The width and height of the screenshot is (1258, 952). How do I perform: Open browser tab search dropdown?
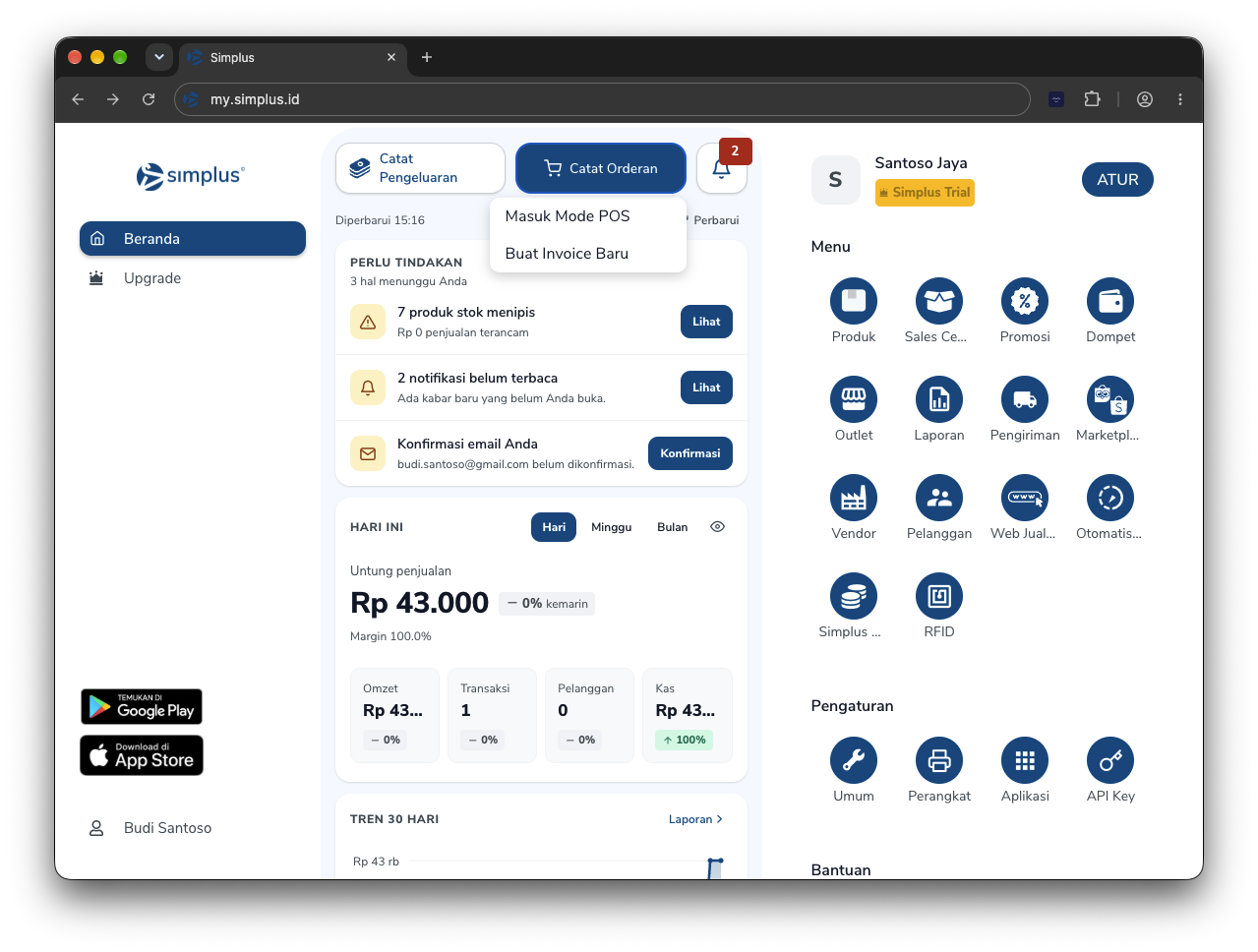click(x=159, y=57)
